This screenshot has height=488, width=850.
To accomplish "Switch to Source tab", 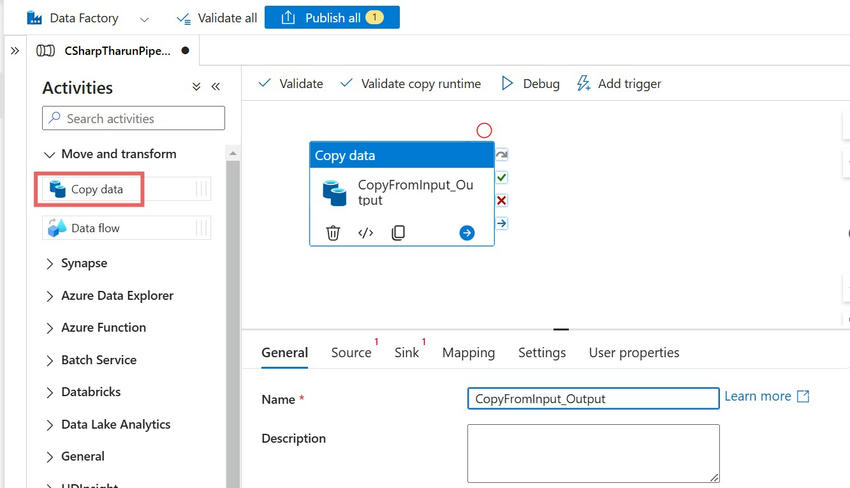I will tap(351, 352).
